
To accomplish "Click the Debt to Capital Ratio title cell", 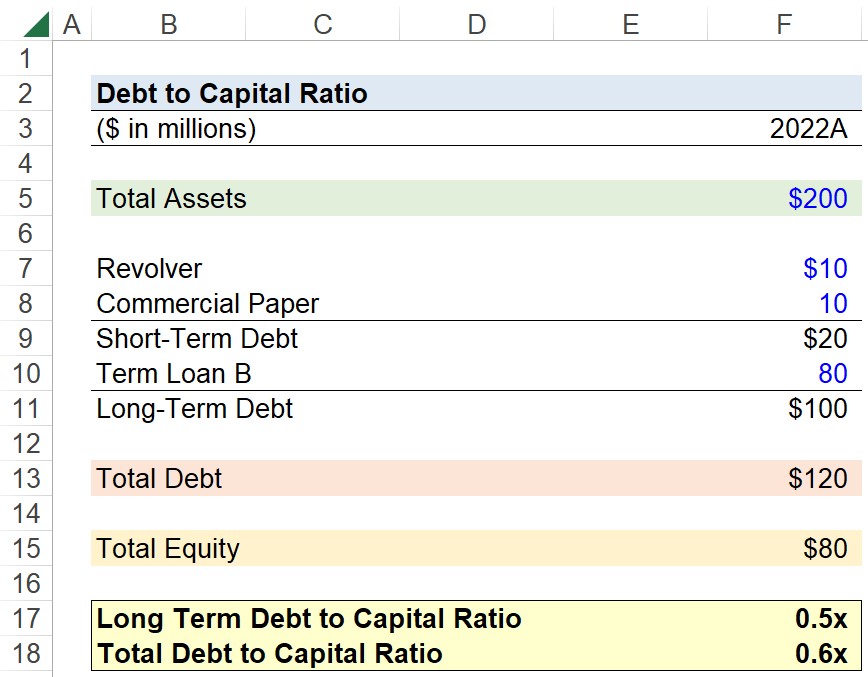I will tap(232, 93).
